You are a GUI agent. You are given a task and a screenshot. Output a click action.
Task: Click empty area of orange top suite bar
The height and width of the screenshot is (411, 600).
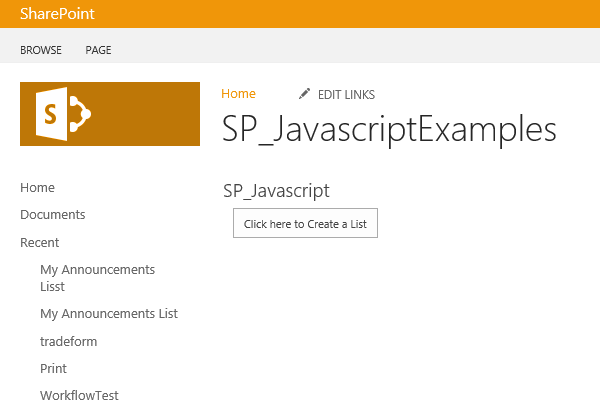[x=350, y=14]
